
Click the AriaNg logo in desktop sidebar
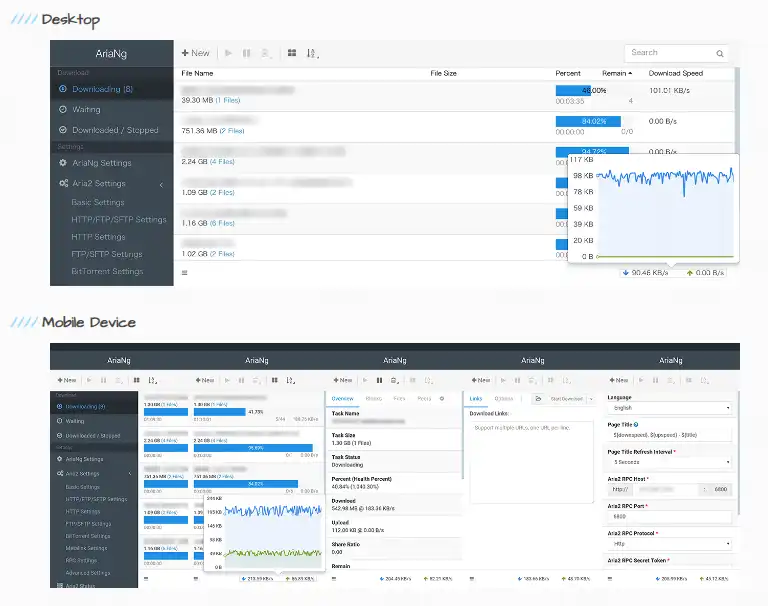[111, 53]
